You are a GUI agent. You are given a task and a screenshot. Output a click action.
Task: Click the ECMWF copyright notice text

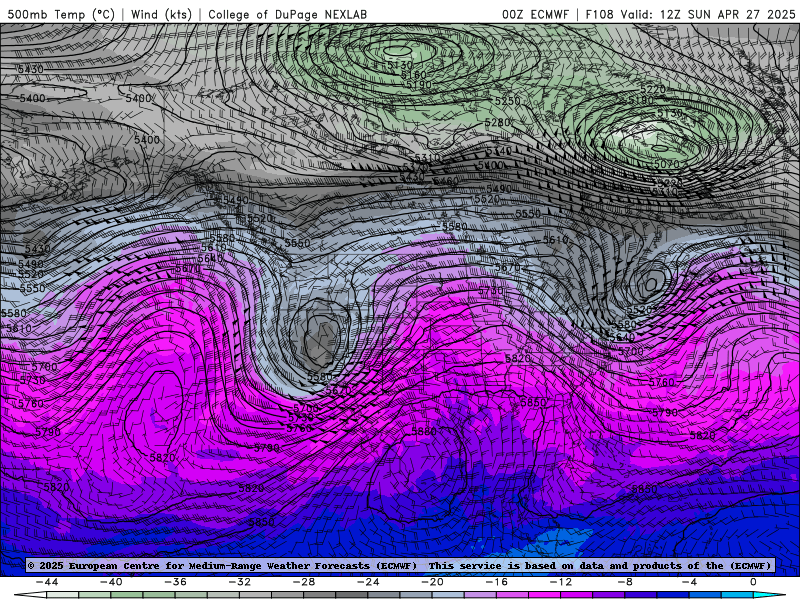(x=399, y=565)
